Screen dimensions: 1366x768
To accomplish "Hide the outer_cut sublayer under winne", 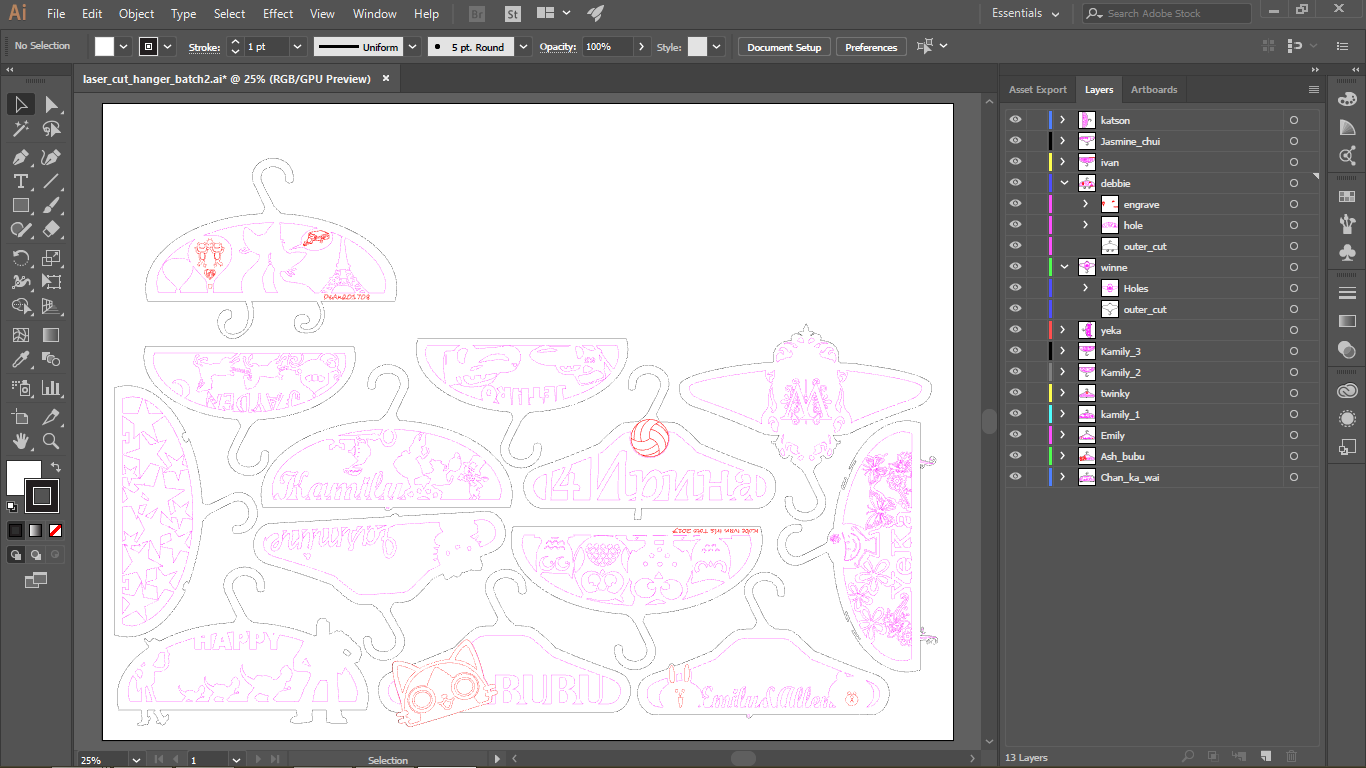I will coord(1014,309).
